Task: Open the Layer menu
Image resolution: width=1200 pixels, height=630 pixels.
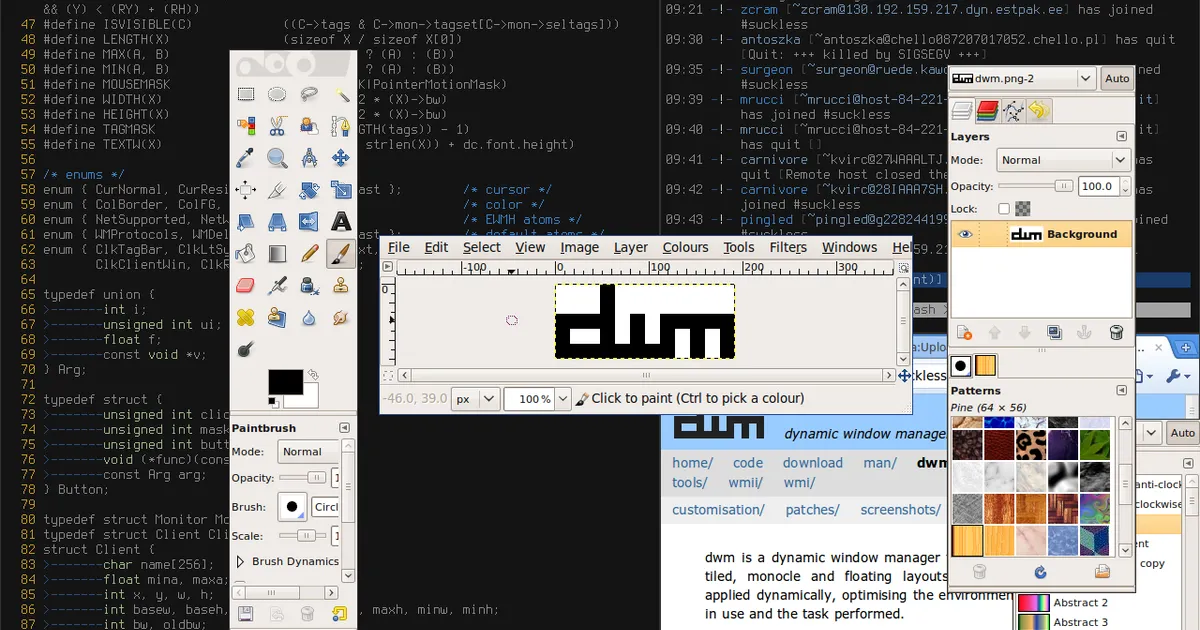Action: tap(631, 247)
